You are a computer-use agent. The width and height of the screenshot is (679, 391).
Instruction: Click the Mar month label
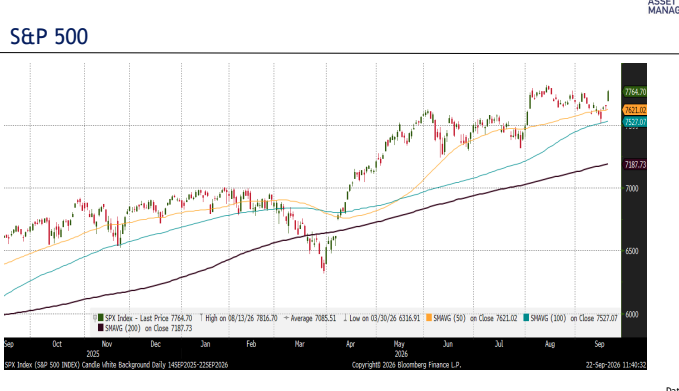point(300,344)
